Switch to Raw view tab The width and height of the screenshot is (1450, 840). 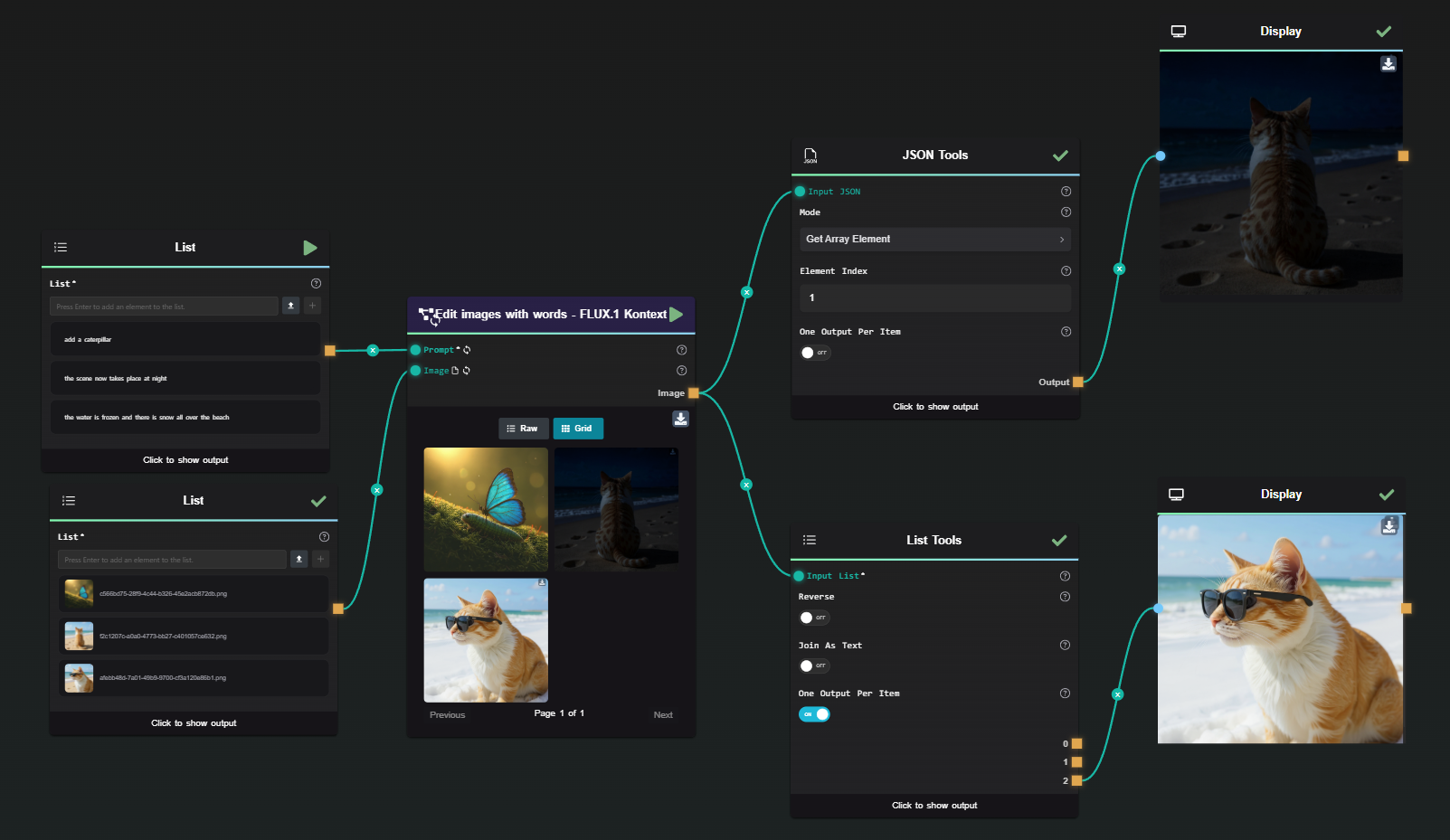[x=523, y=429]
